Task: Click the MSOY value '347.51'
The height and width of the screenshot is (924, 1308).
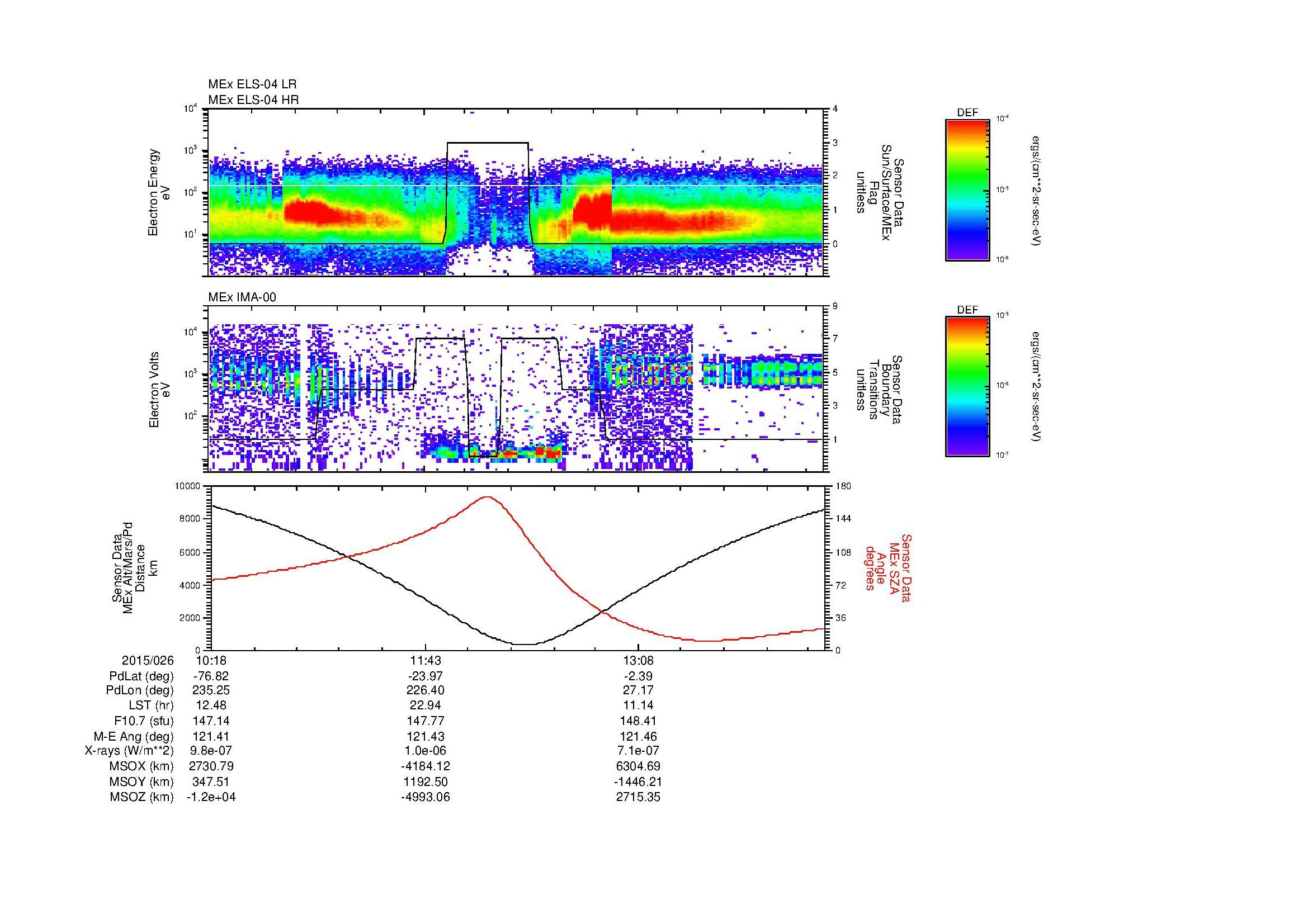Action: (211, 781)
